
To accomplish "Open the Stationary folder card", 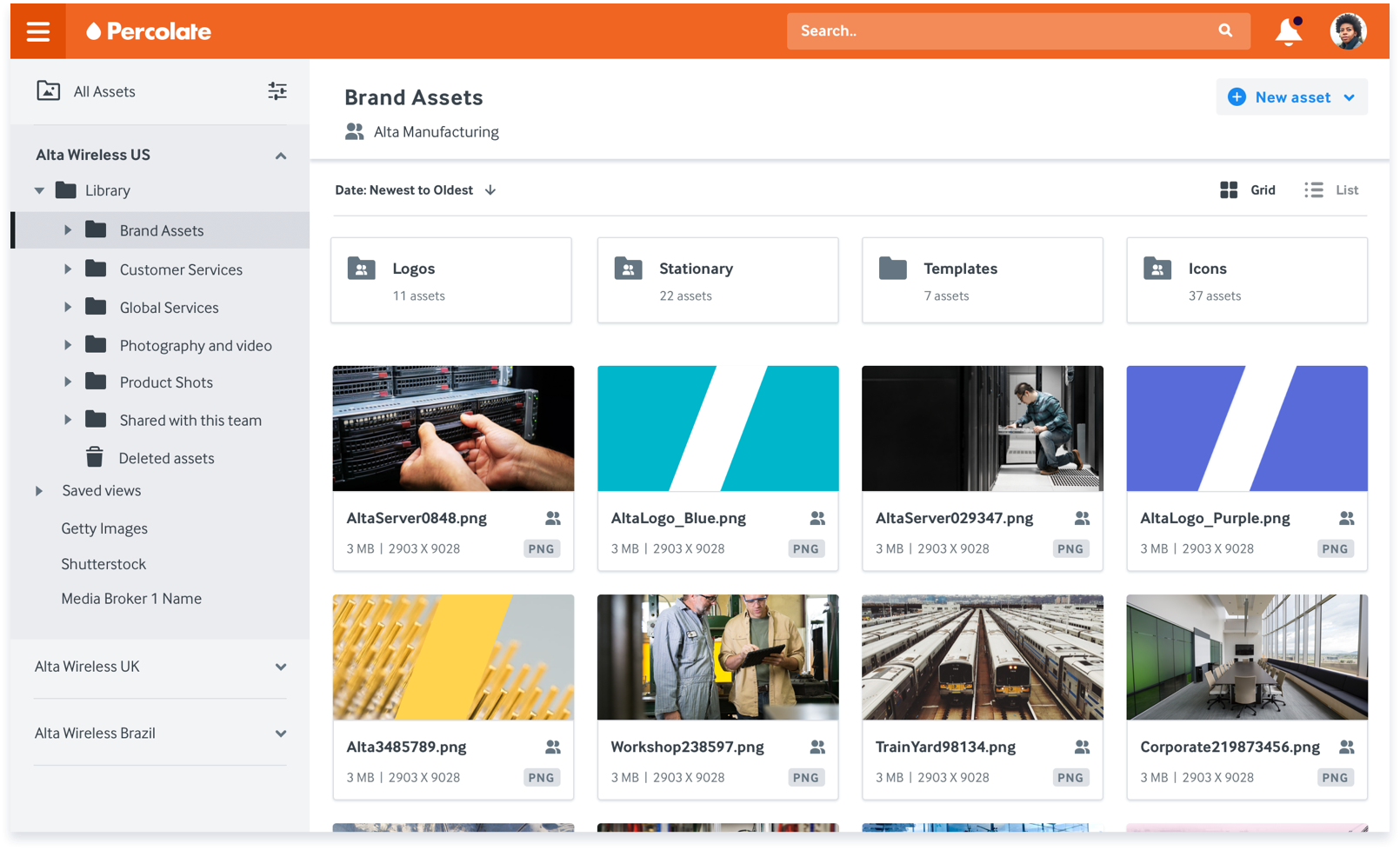I will point(717,280).
